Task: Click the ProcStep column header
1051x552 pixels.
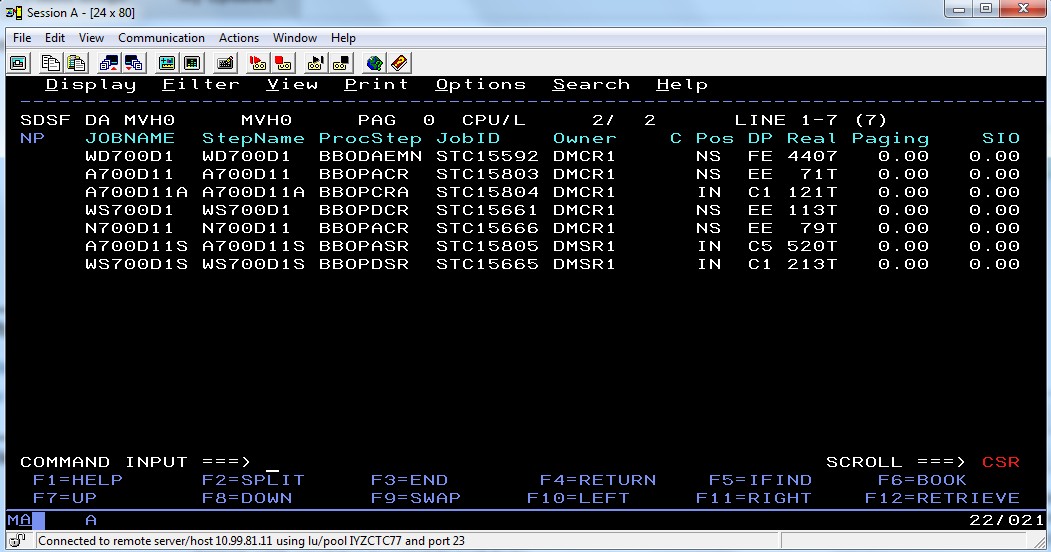Action: tap(370, 139)
